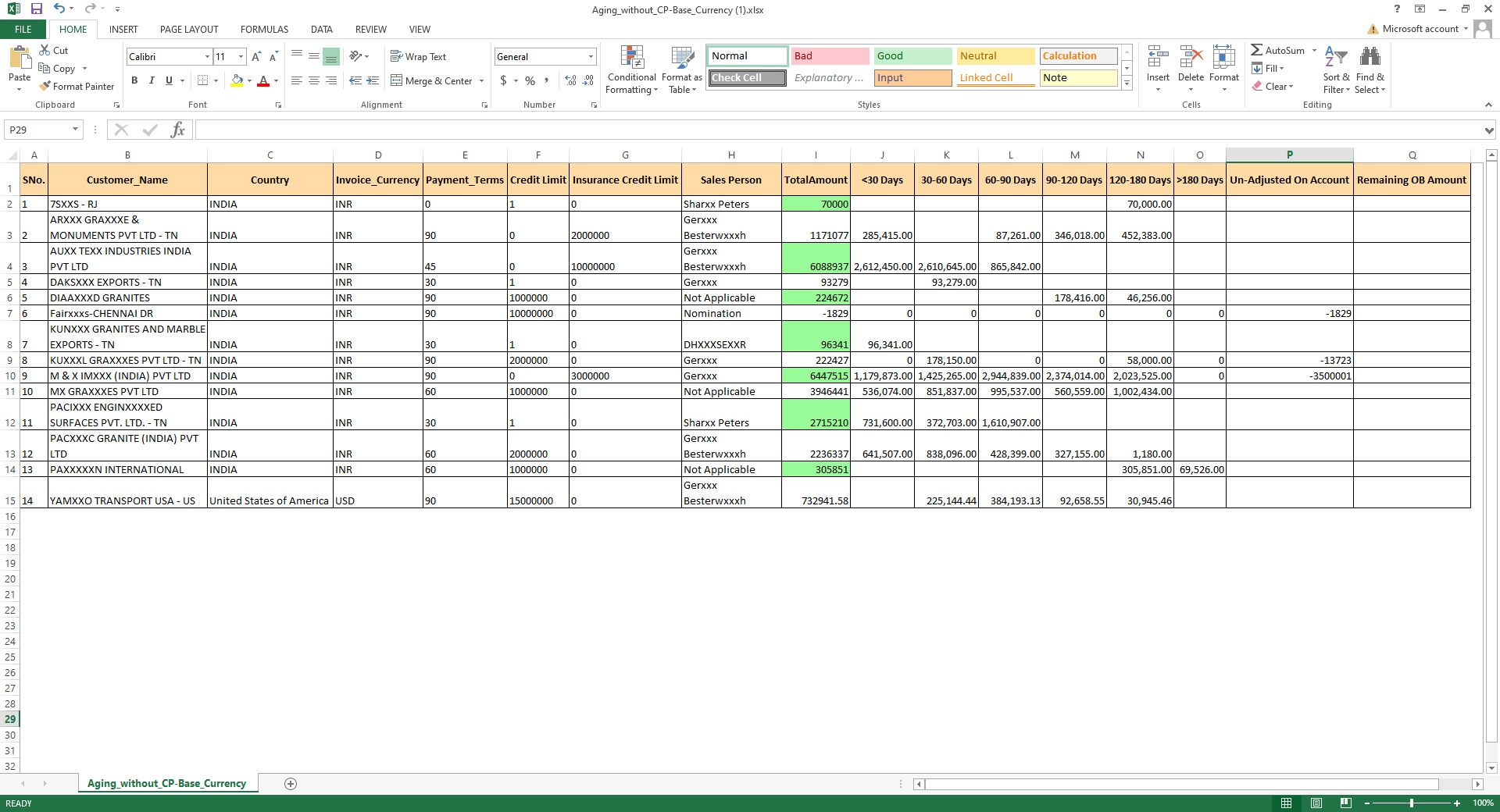Toggle Wrap Text for the cell
Image resolution: width=1500 pixels, height=812 pixels.
418,57
